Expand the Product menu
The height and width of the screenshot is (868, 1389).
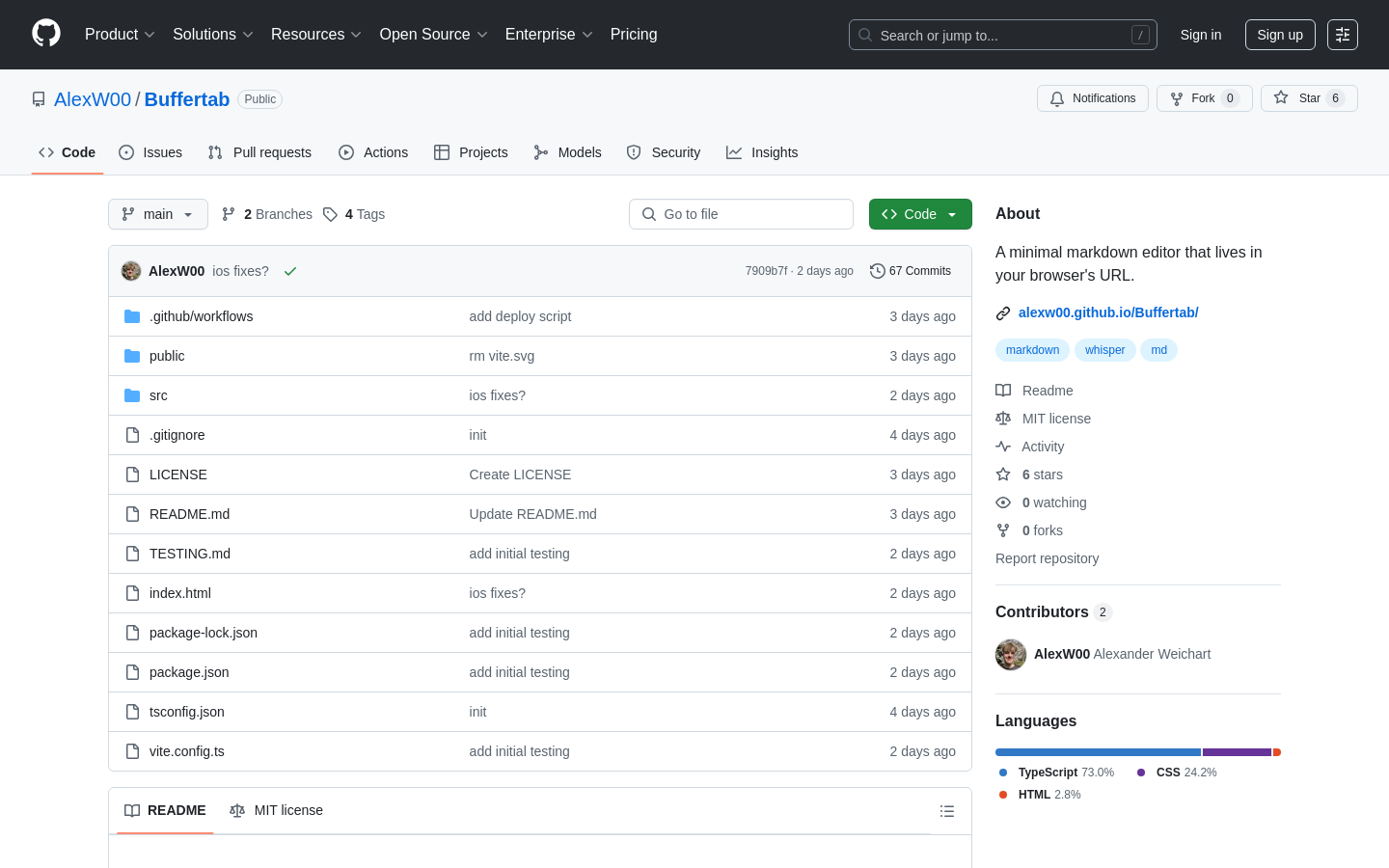[x=120, y=35]
